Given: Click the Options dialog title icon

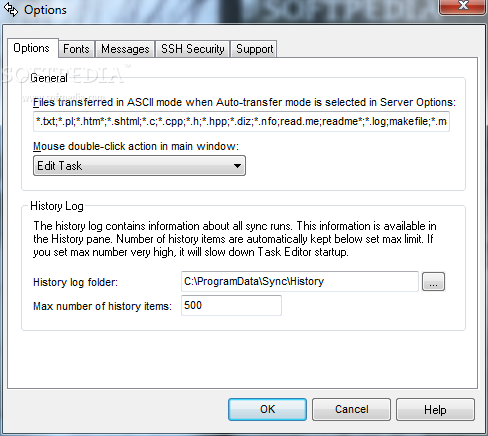Looking at the screenshot, I should [11, 9].
